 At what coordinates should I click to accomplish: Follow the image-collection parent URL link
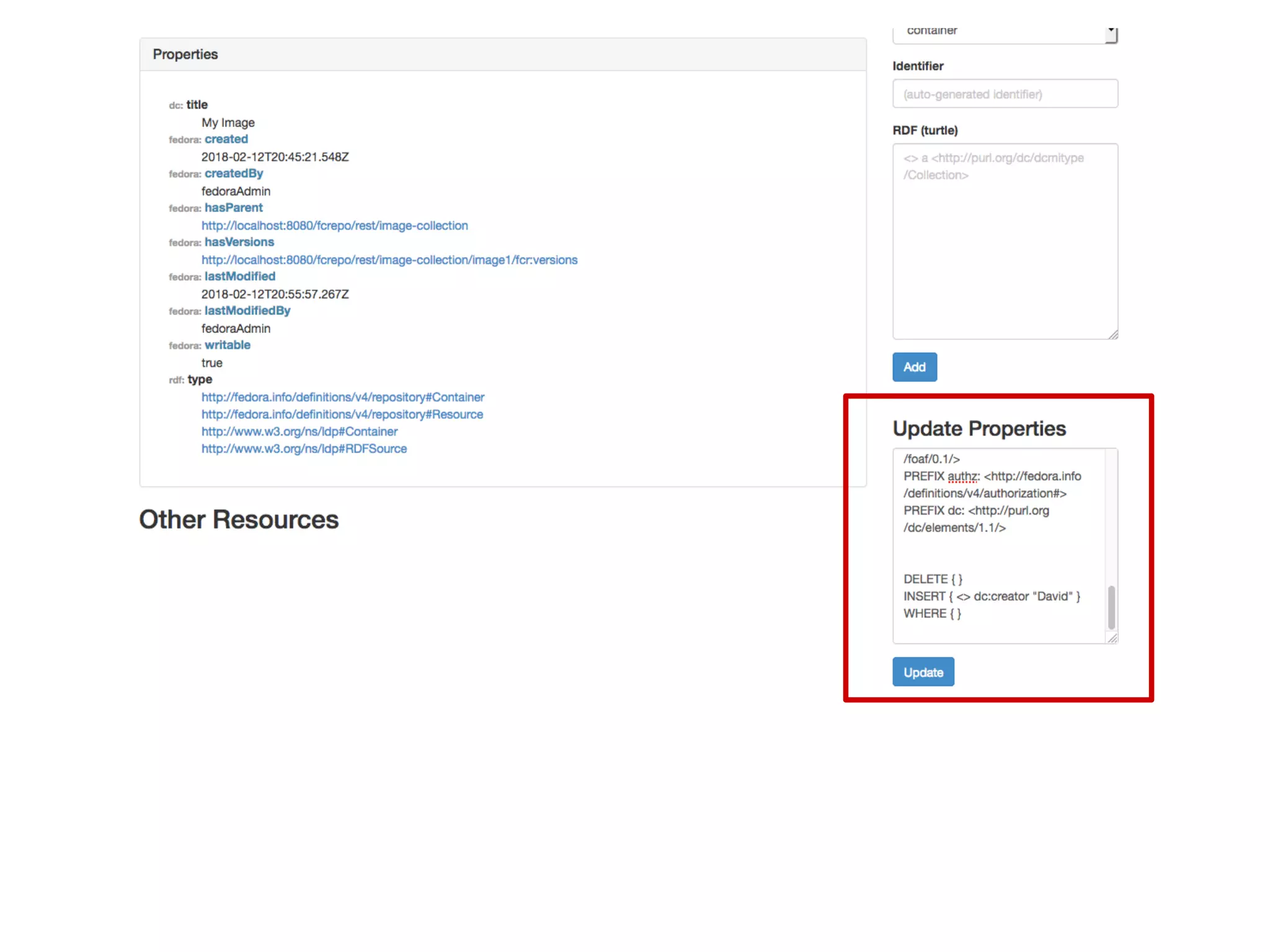[x=334, y=226]
